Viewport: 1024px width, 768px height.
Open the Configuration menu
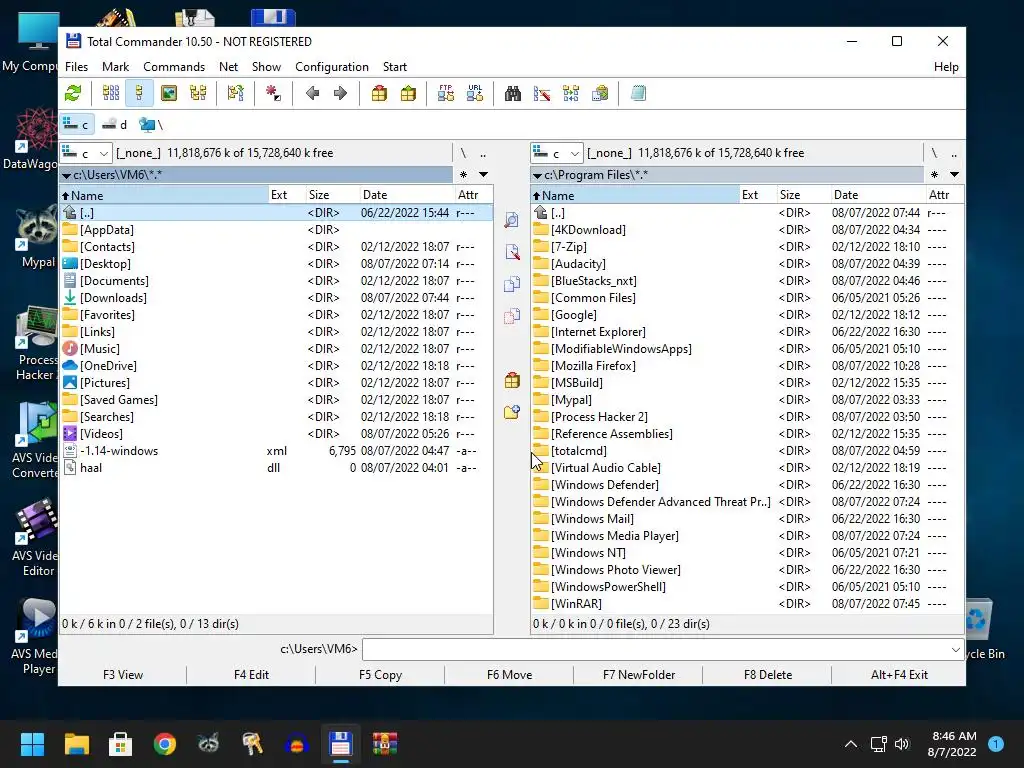(332, 67)
